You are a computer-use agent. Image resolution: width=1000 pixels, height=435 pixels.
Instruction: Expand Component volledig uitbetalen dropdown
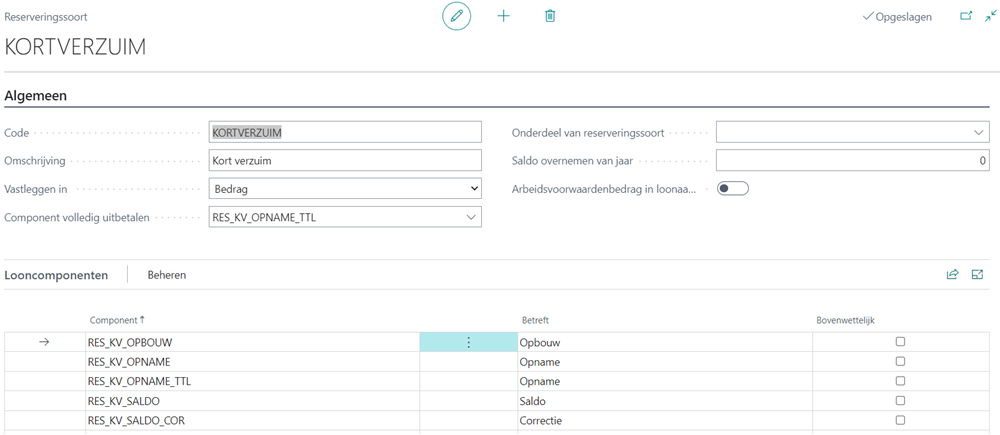point(345,217)
